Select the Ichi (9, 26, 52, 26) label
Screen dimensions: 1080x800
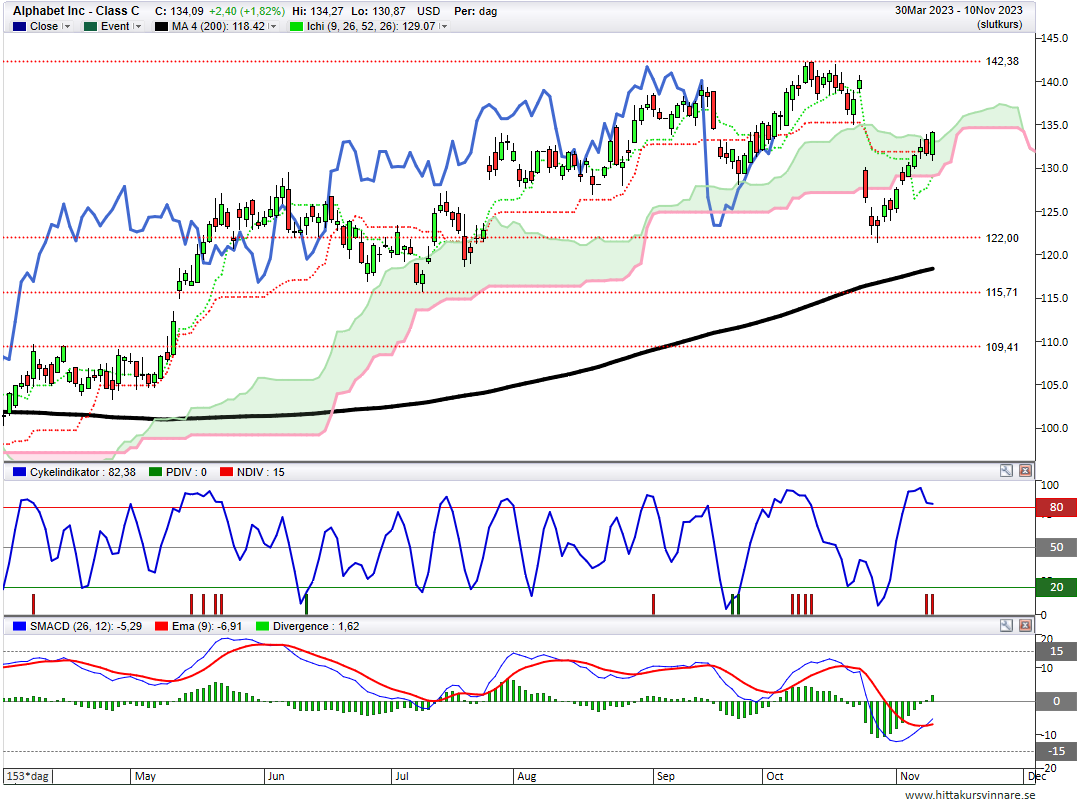[x=371, y=26]
